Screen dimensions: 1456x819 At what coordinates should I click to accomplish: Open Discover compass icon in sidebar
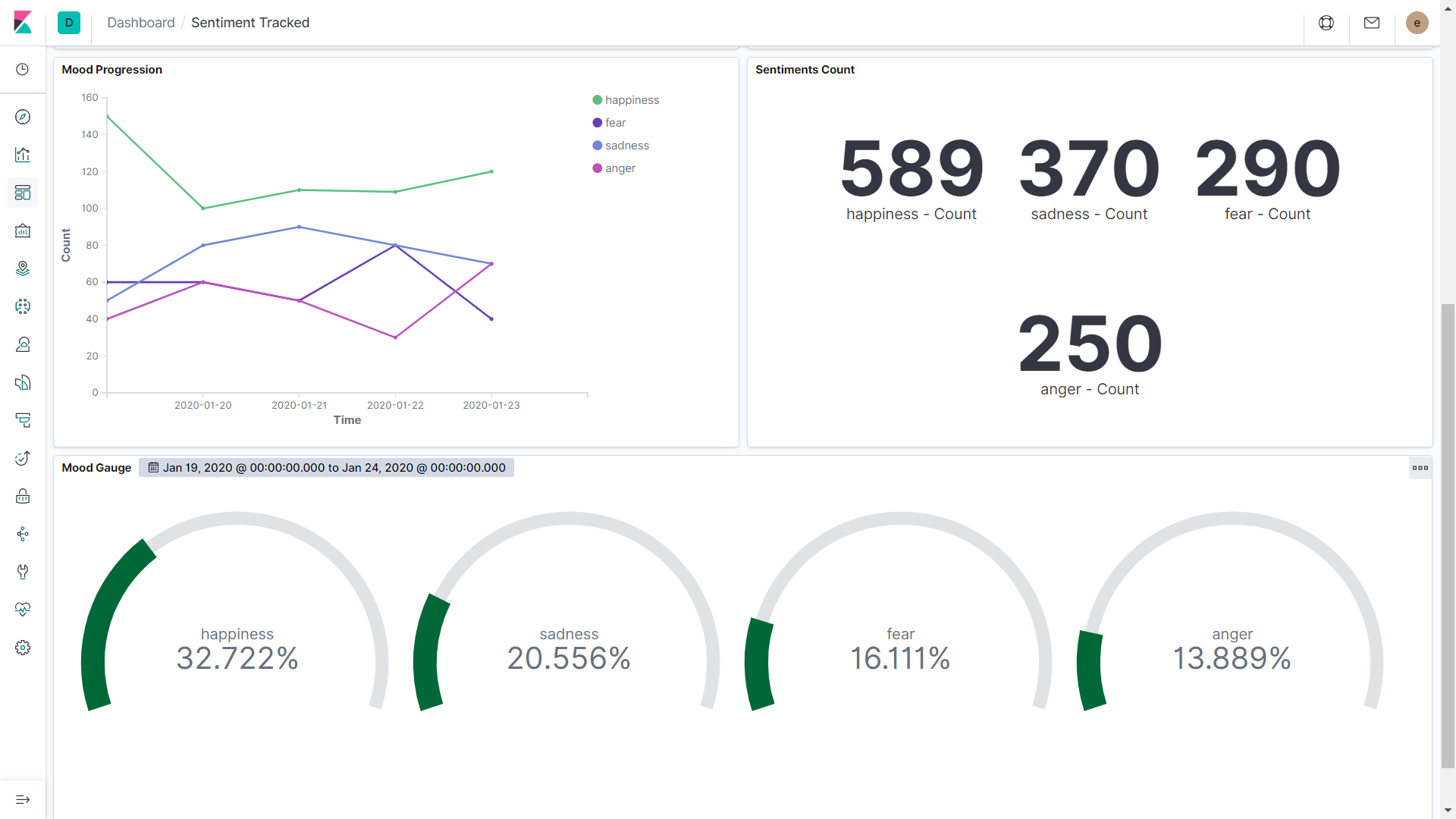(x=23, y=117)
